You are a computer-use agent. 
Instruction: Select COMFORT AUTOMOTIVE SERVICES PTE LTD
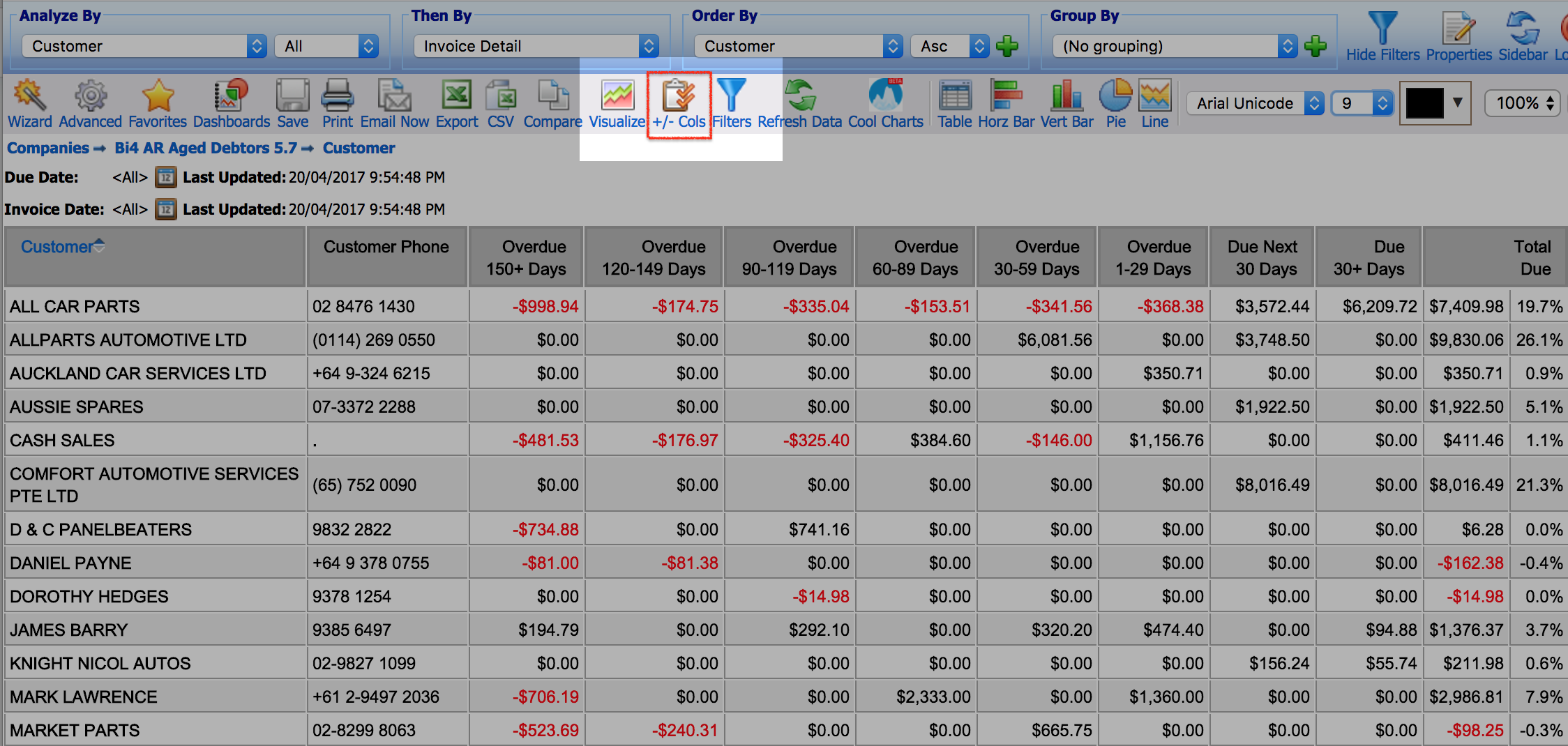[154, 485]
